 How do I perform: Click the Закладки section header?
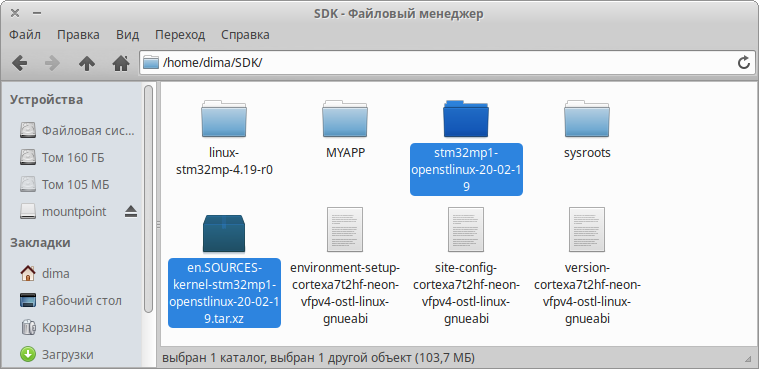[x=41, y=243]
